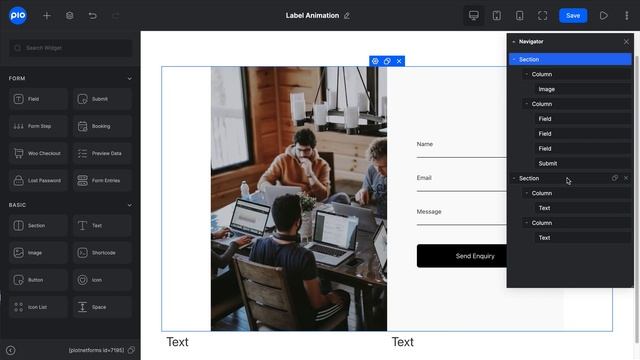640x360 pixels.
Task: Switch to desktop view icon
Action: click(473, 16)
